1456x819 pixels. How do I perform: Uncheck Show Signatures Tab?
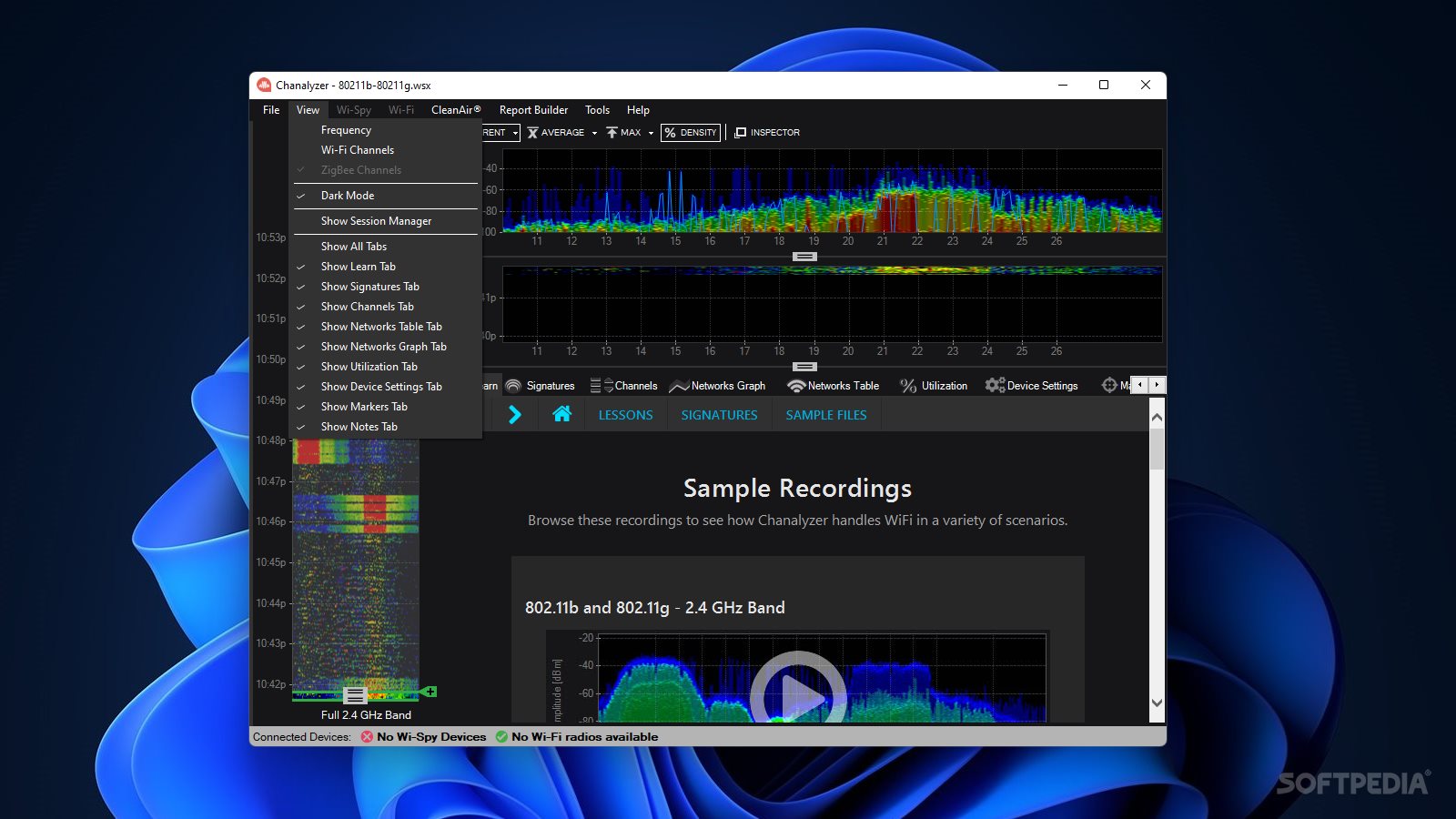tap(386, 287)
